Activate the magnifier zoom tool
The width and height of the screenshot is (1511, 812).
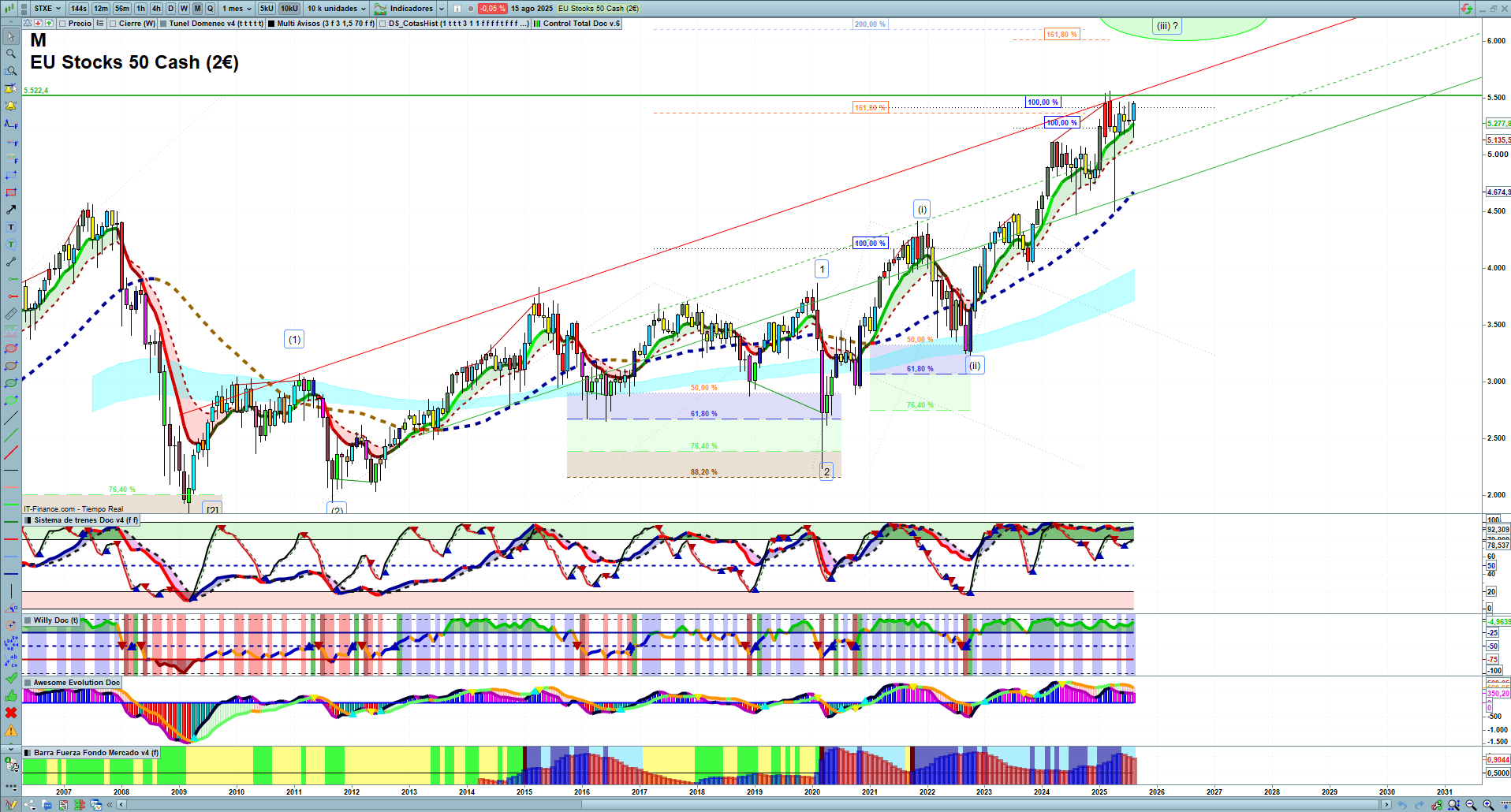click(11, 54)
